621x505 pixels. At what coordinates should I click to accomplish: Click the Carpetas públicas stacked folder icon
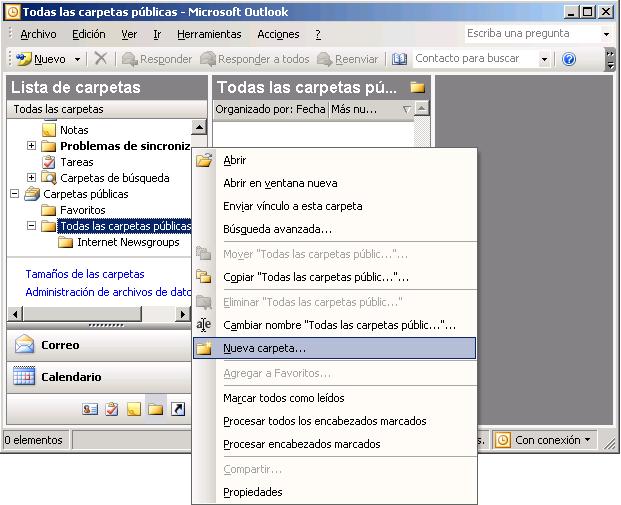(32, 194)
